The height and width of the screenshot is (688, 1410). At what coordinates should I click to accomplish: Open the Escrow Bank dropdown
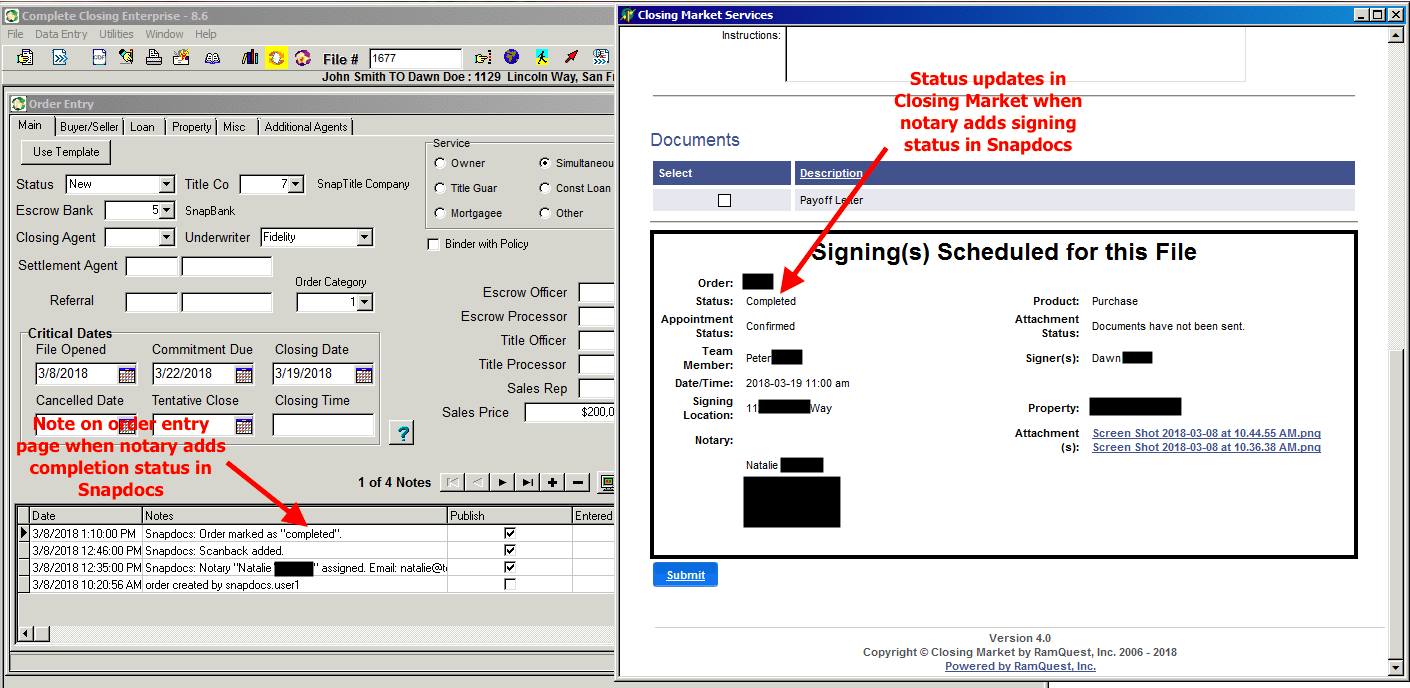(166, 211)
